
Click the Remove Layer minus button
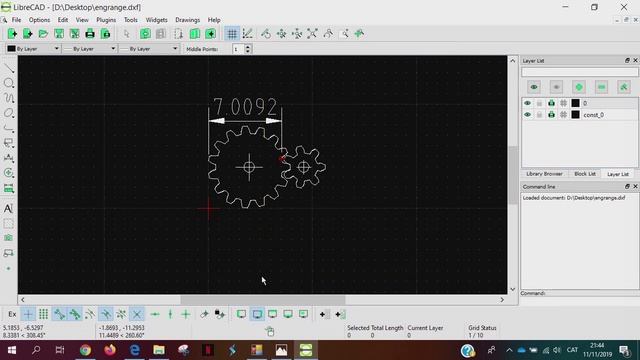[601, 87]
